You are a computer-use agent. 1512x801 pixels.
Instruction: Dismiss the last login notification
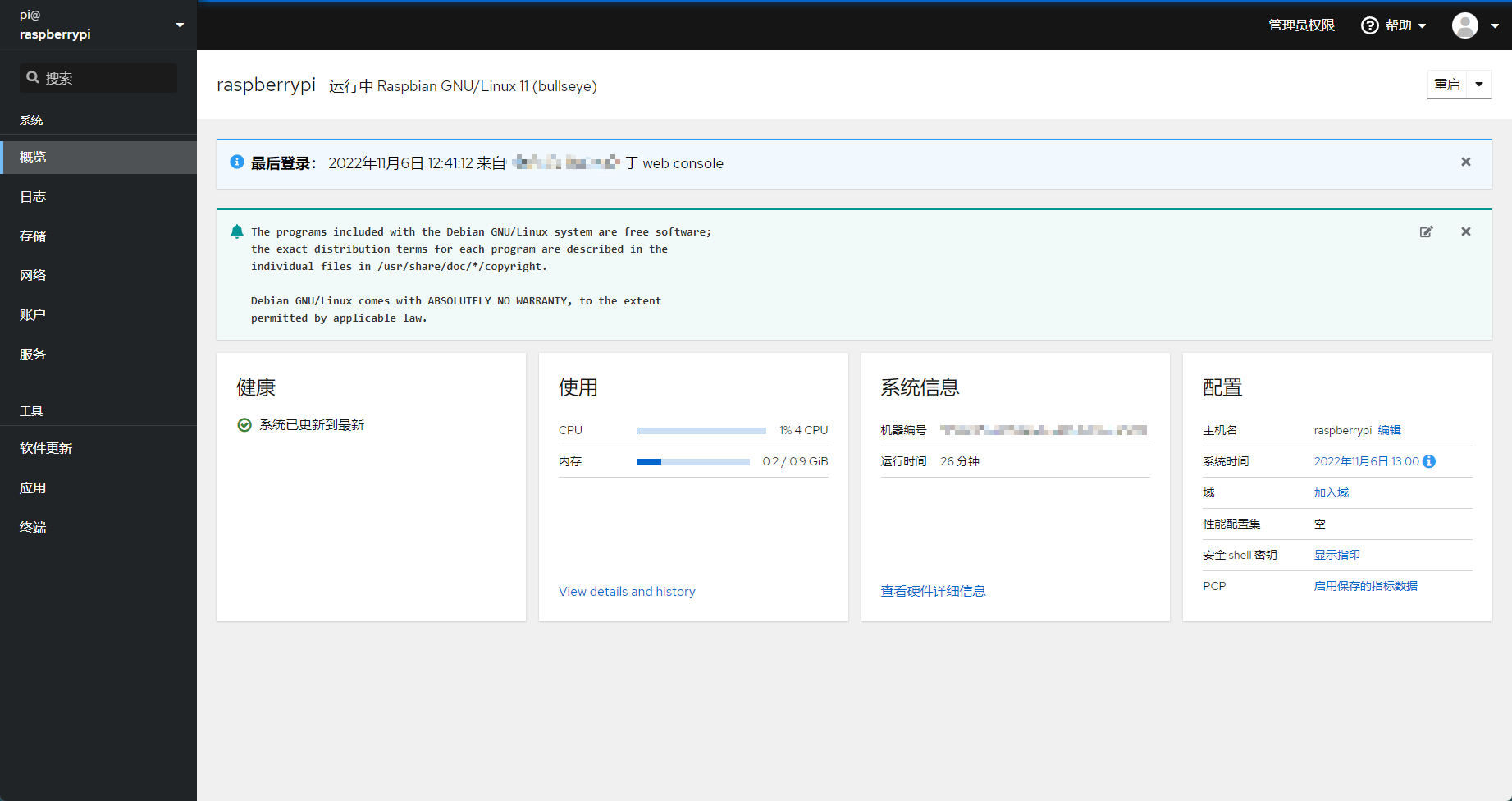(1466, 162)
